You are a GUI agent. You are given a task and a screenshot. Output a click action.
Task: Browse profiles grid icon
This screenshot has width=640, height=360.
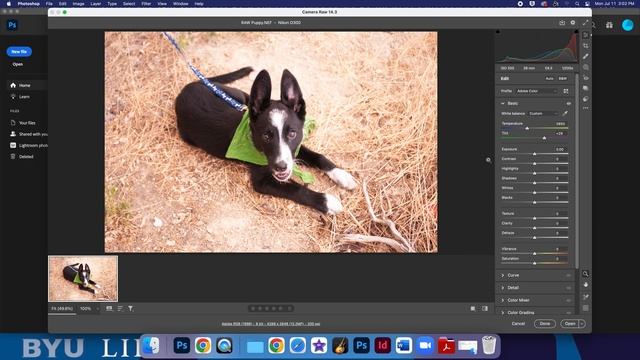(566, 91)
